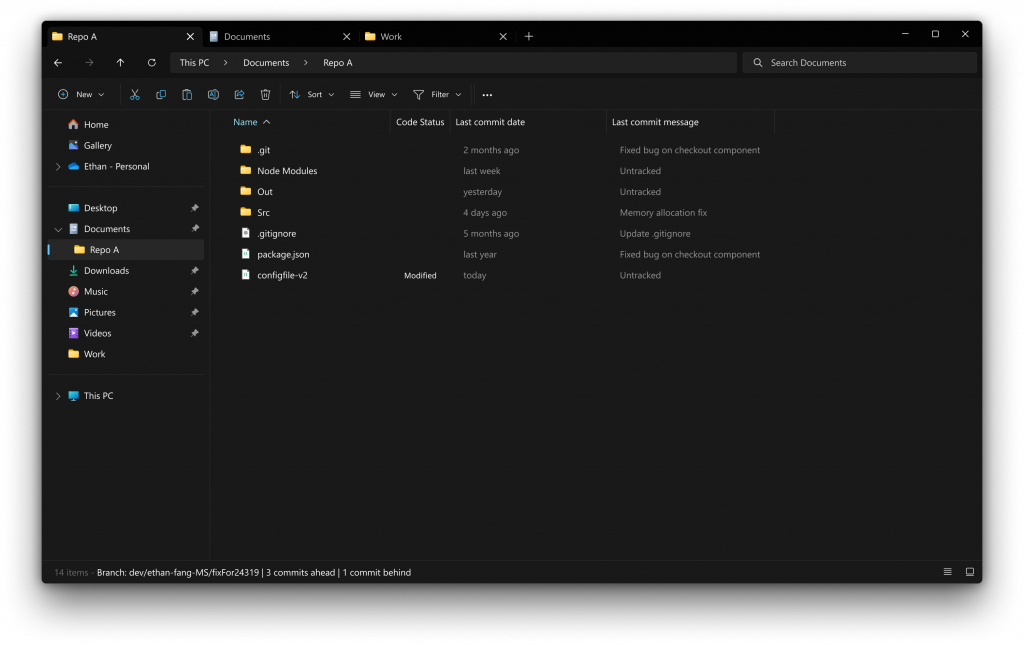Expand the This PC tree node

click(x=57, y=396)
